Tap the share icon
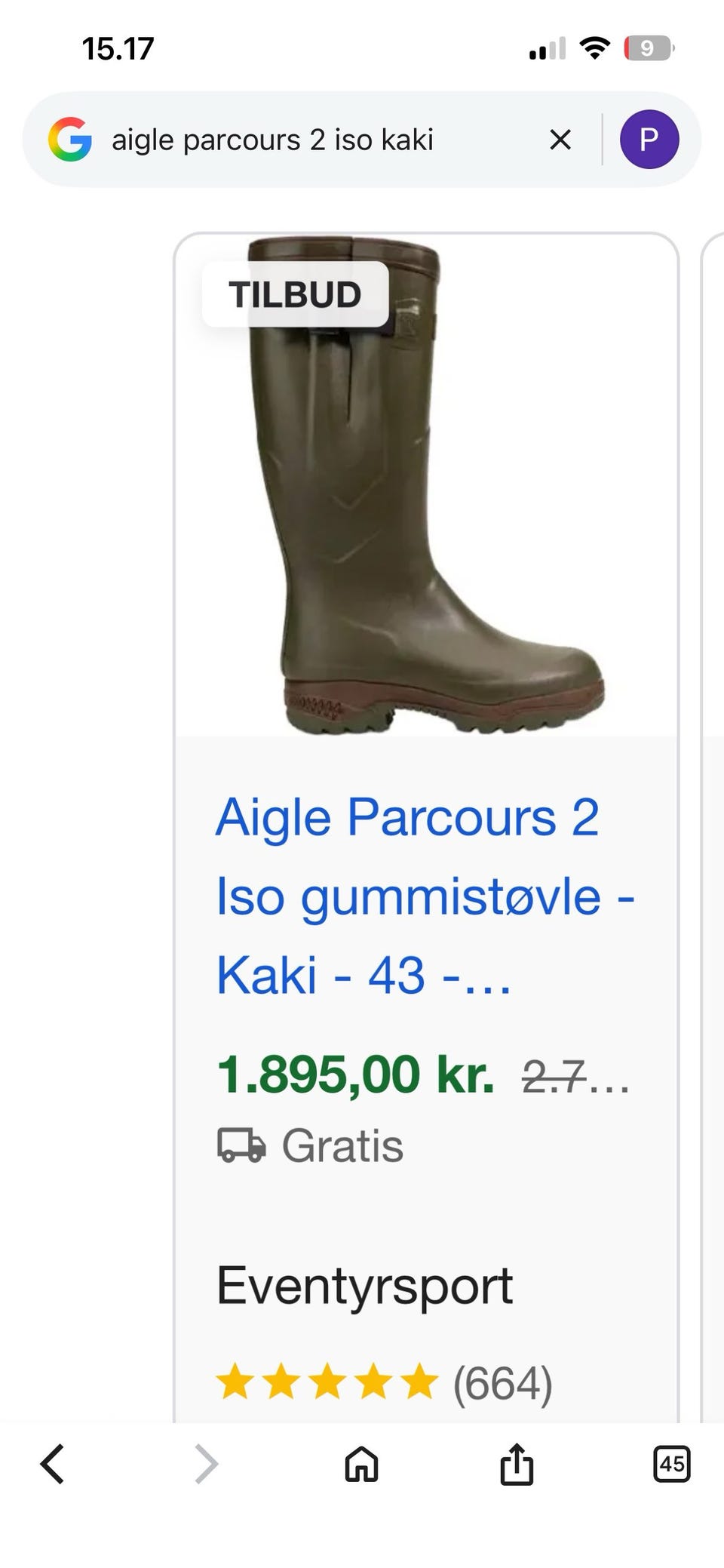724x1568 pixels. point(517,1464)
